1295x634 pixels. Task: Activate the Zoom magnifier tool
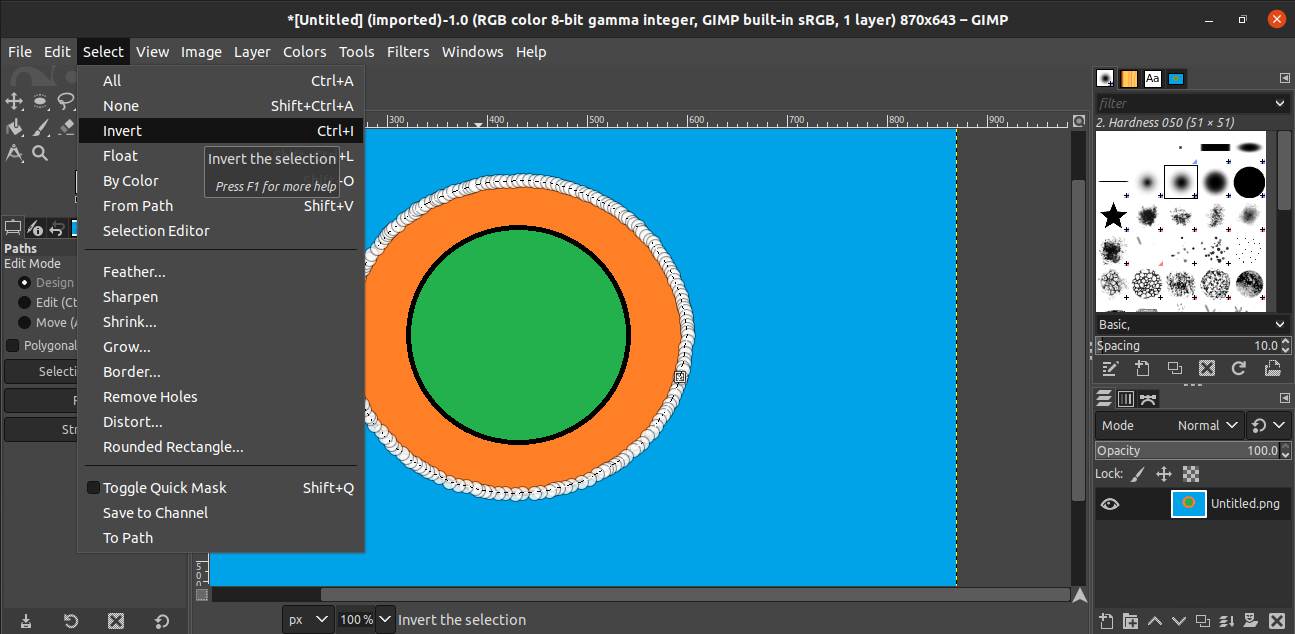click(40, 153)
